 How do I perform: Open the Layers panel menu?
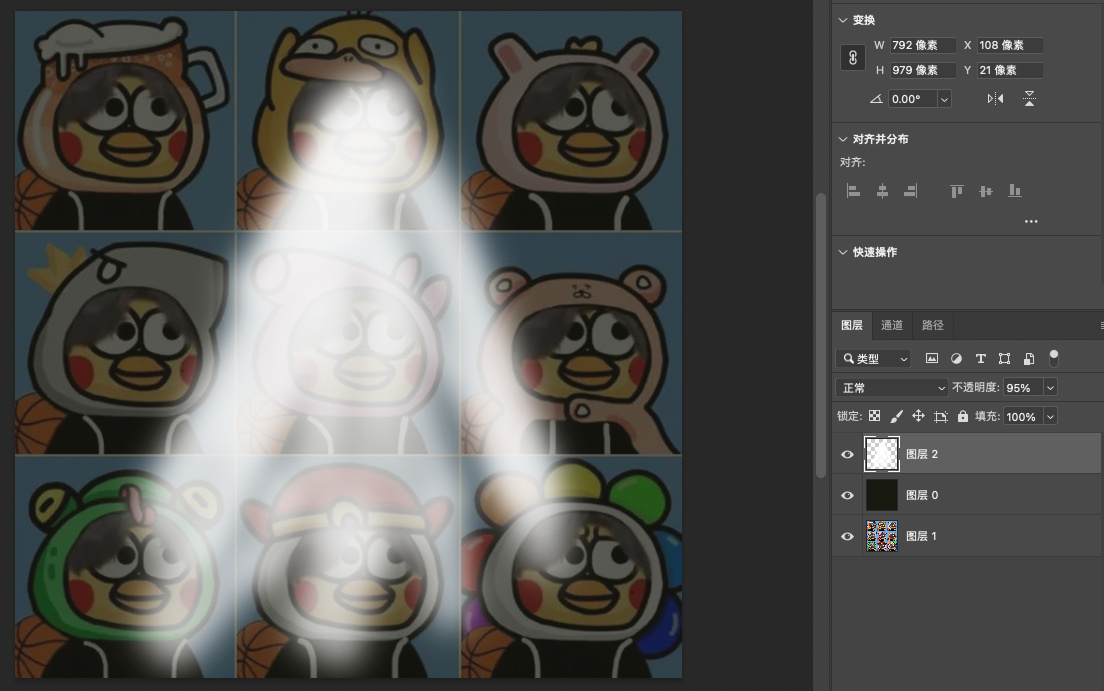point(1101,325)
